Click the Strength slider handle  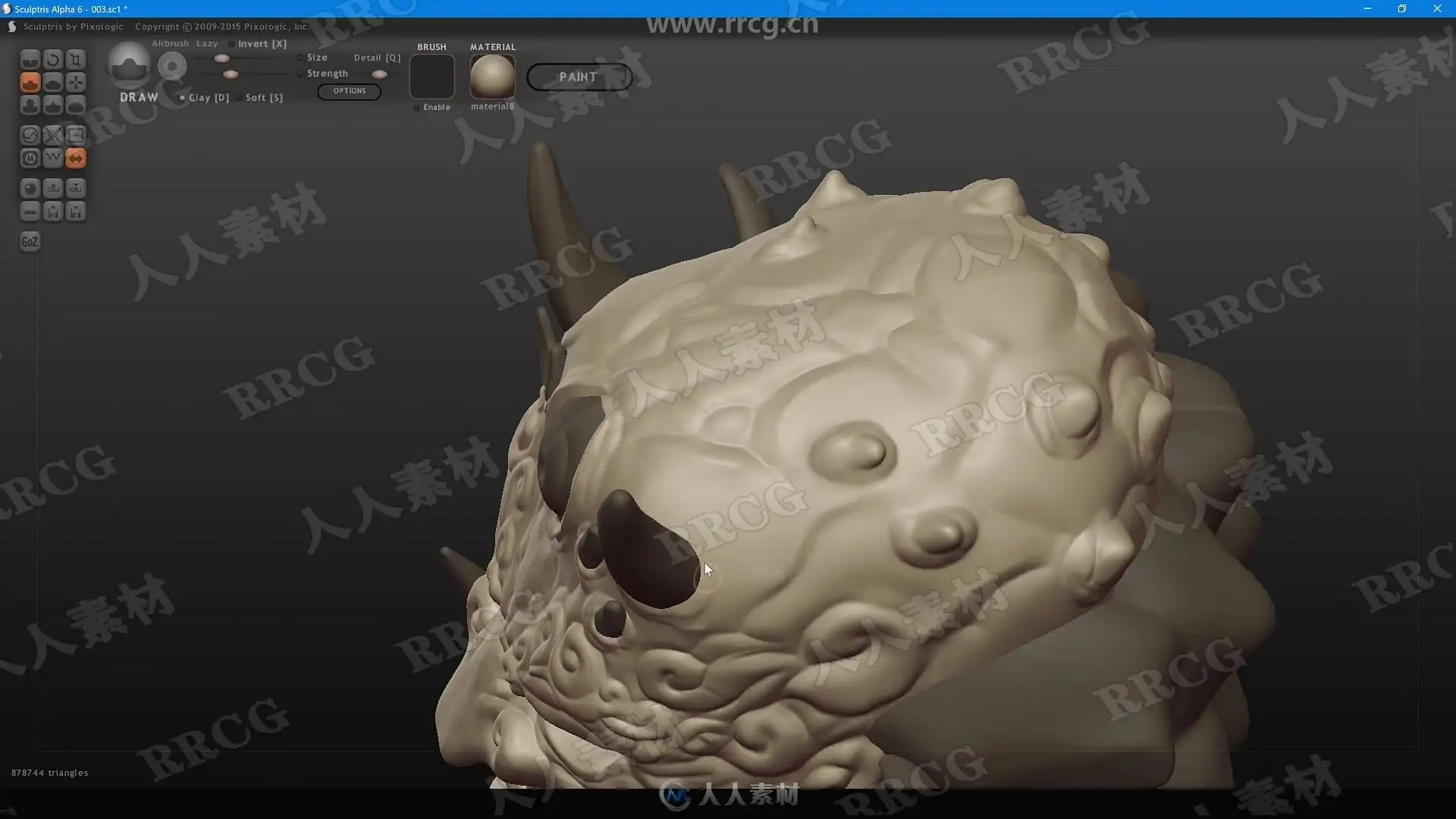click(x=231, y=74)
